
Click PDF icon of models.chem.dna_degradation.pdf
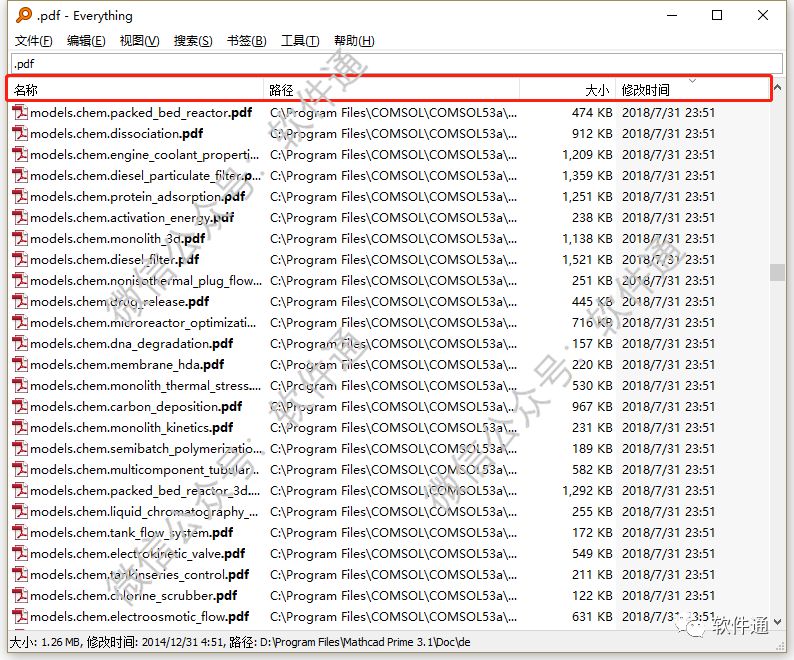point(20,343)
